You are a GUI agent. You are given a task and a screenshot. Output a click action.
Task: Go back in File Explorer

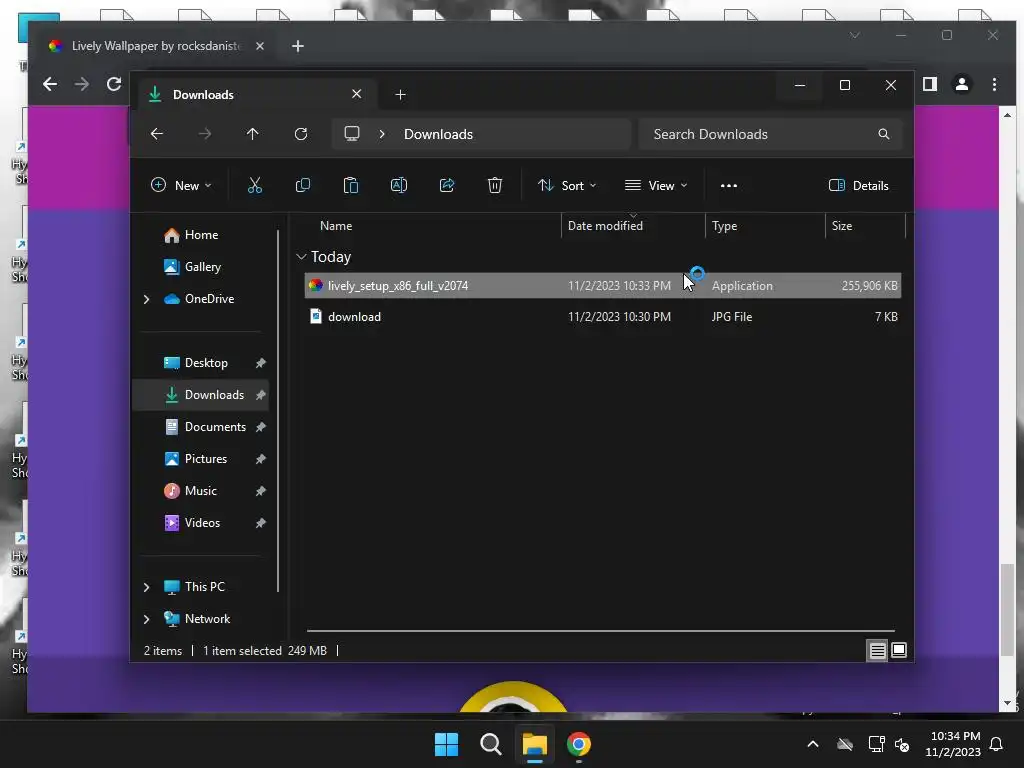[x=157, y=134]
